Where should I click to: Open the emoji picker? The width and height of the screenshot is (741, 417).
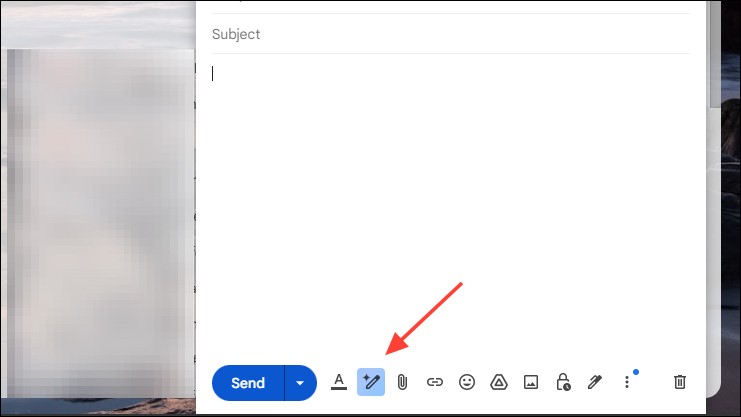coord(466,382)
